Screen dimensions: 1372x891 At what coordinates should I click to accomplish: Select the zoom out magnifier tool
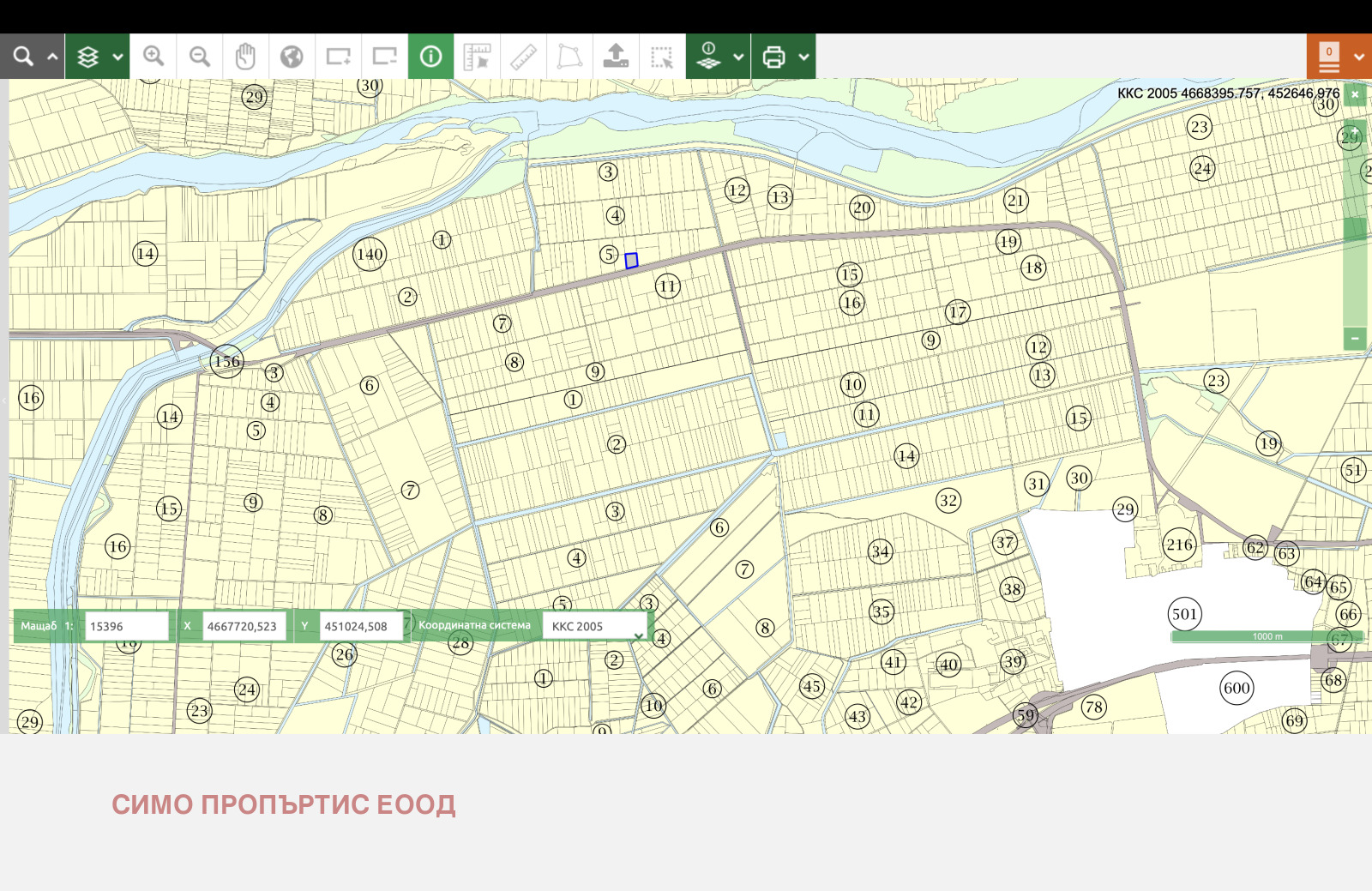click(200, 57)
